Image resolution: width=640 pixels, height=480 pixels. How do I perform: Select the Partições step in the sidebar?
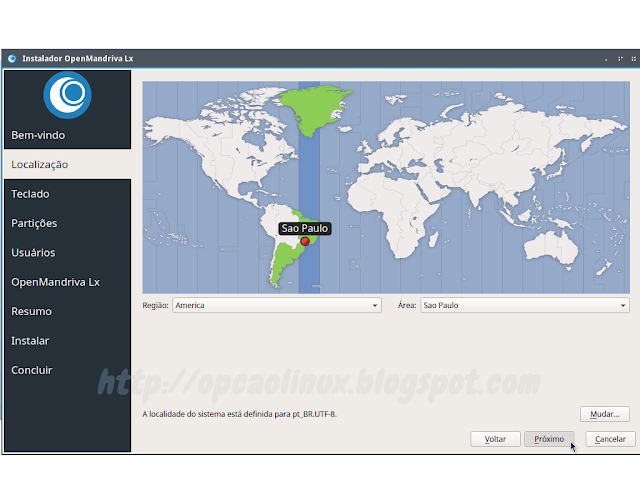[34, 223]
